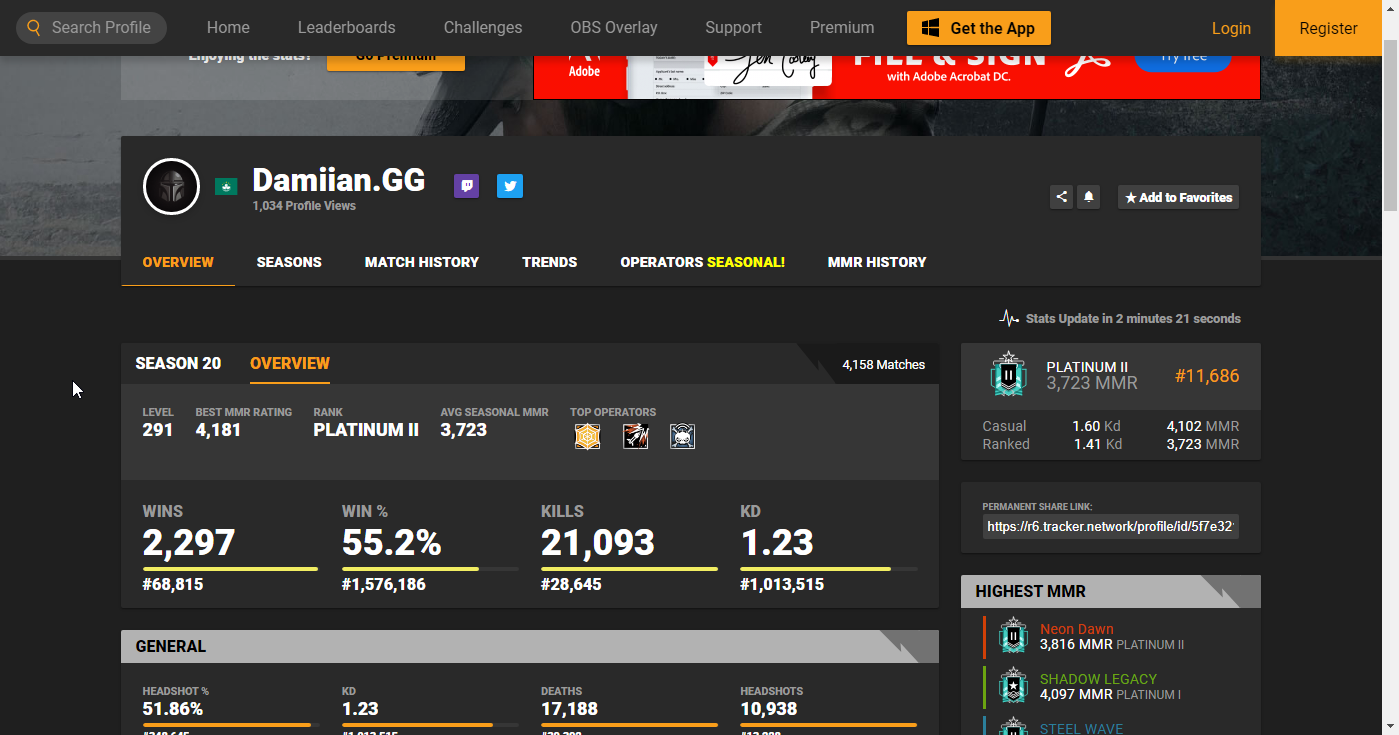Open the Seasons tab

coord(289,262)
